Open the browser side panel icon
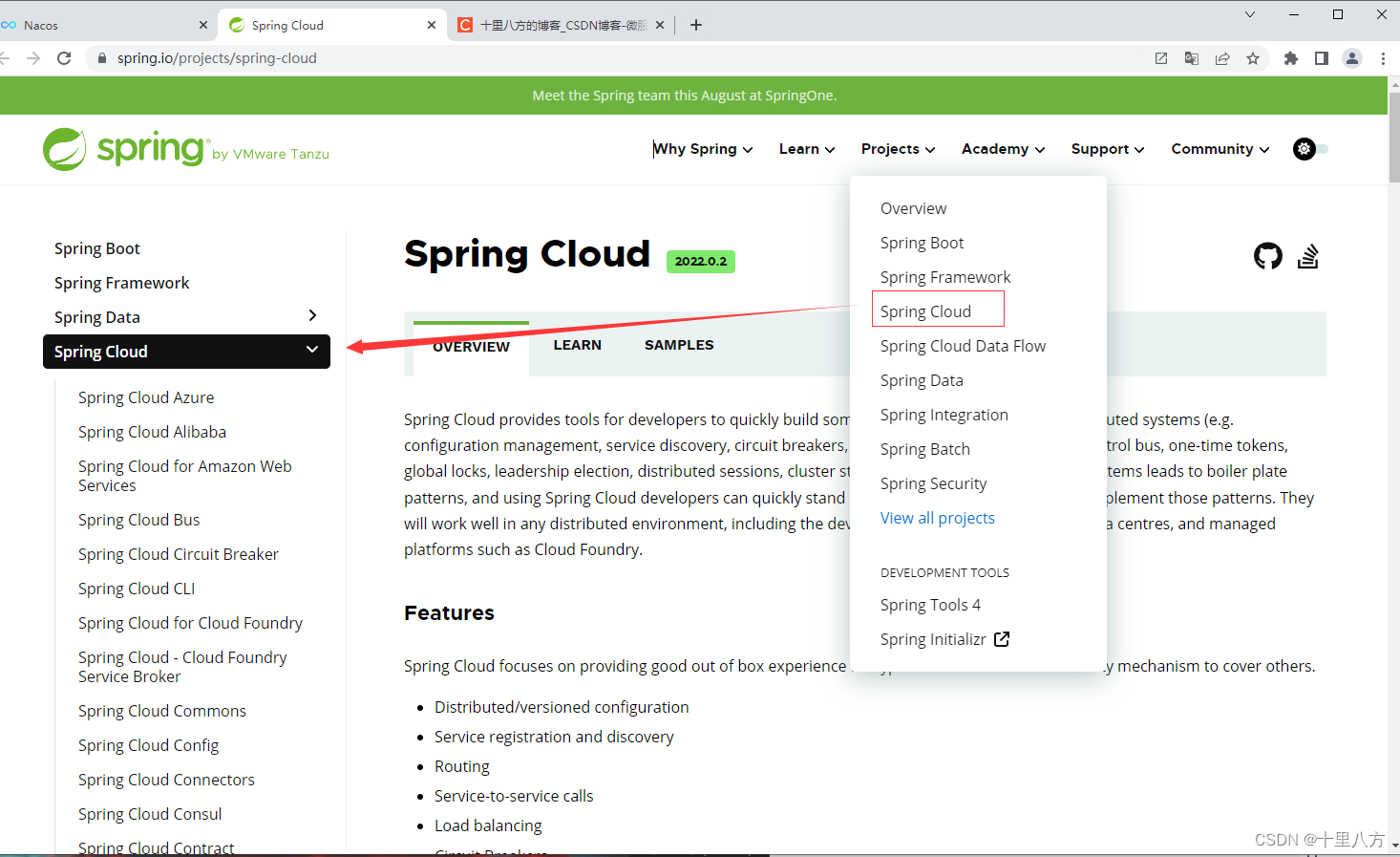This screenshot has height=857, width=1400. (x=1322, y=58)
